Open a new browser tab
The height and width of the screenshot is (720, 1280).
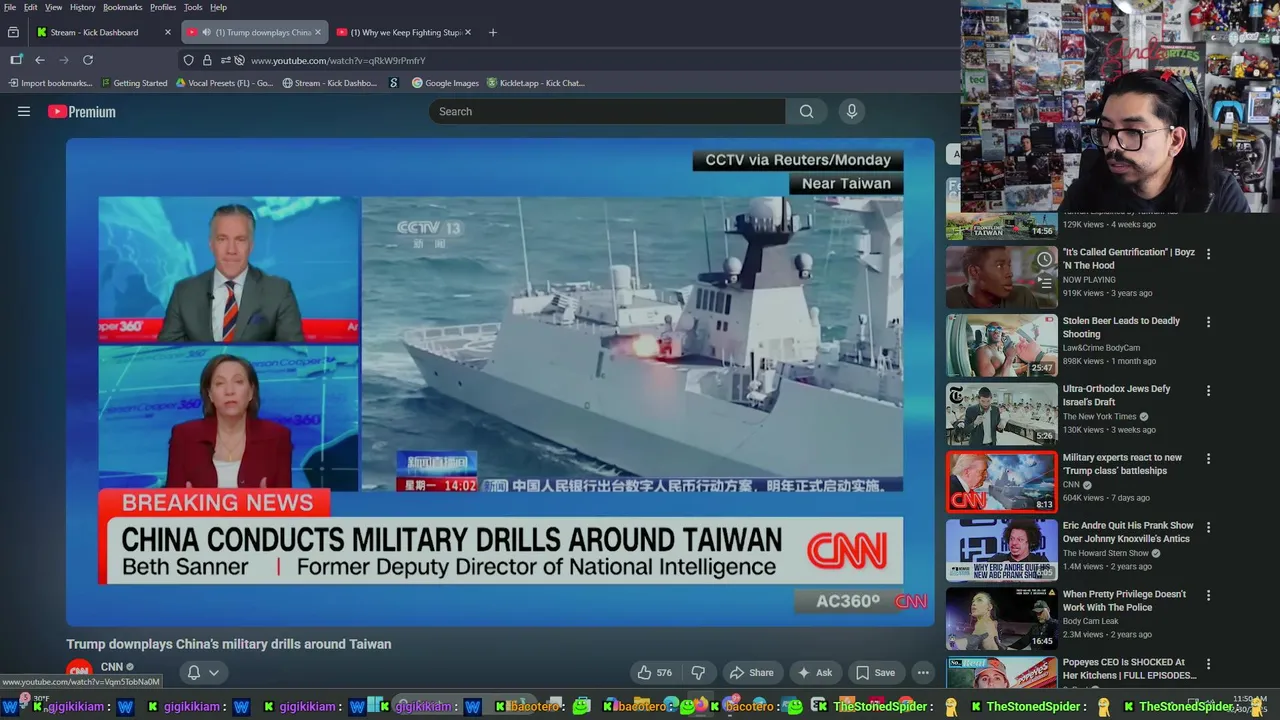[x=492, y=32]
